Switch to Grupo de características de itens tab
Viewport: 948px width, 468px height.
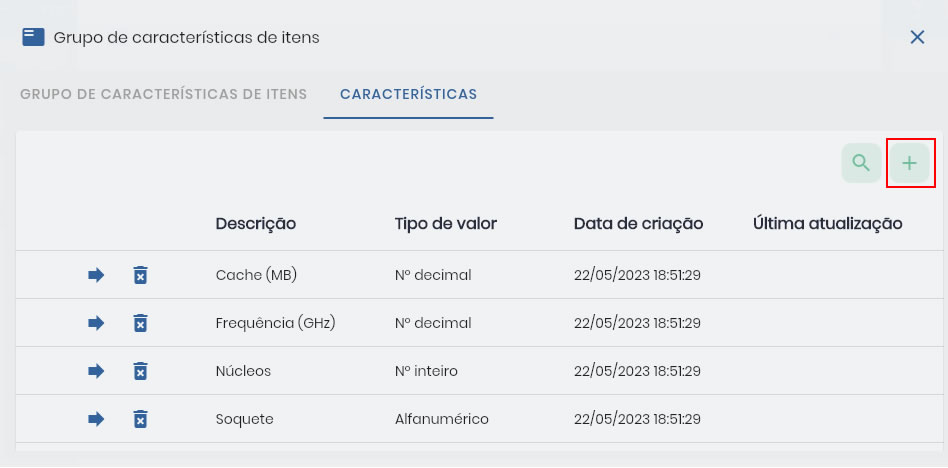click(x=163, y=94)
